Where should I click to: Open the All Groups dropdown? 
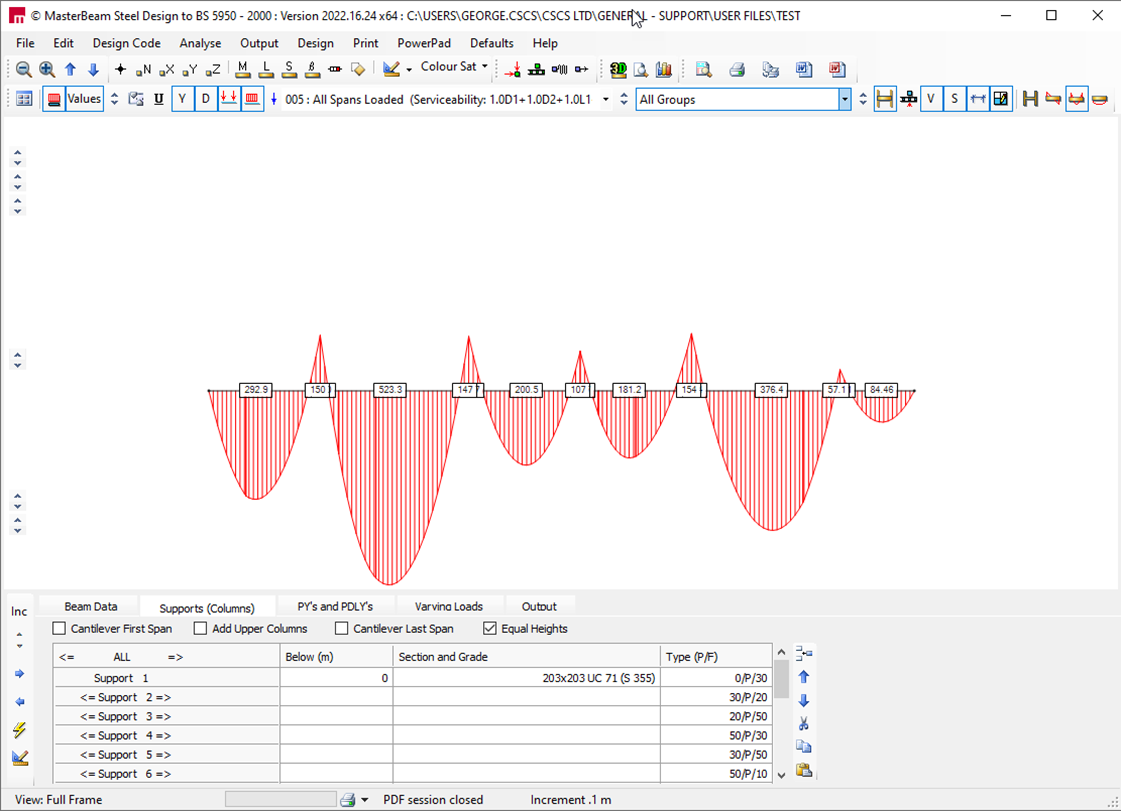tap(844, 99)
